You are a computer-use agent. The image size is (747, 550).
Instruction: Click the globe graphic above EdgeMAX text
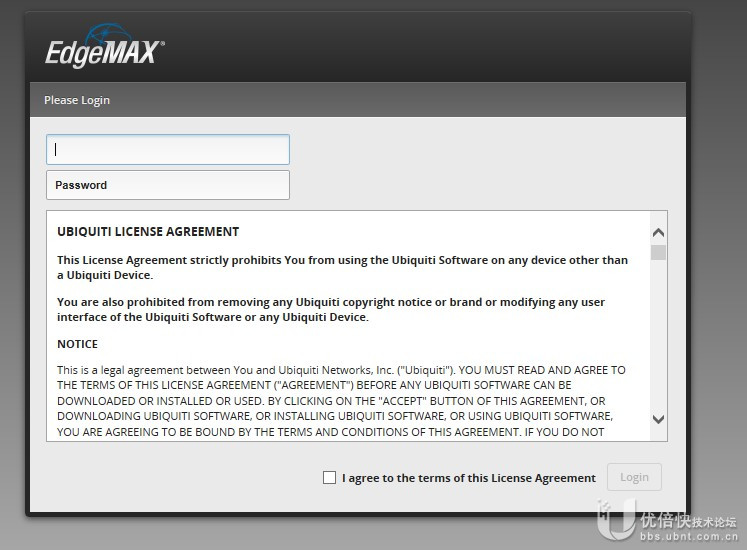(x=109, y=34)
